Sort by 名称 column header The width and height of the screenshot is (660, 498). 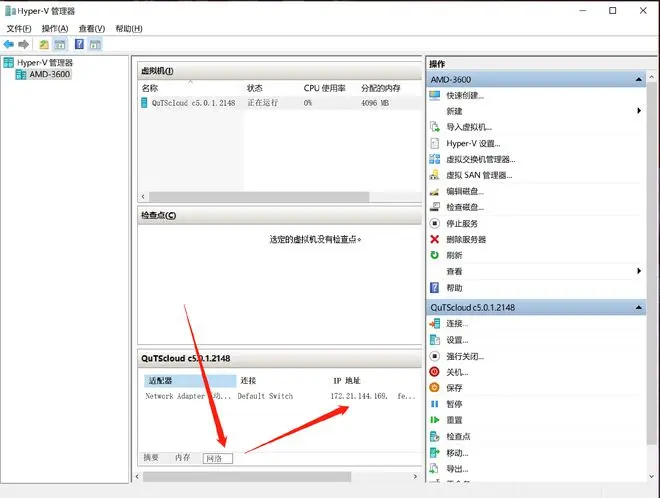[x=150, y=88]
